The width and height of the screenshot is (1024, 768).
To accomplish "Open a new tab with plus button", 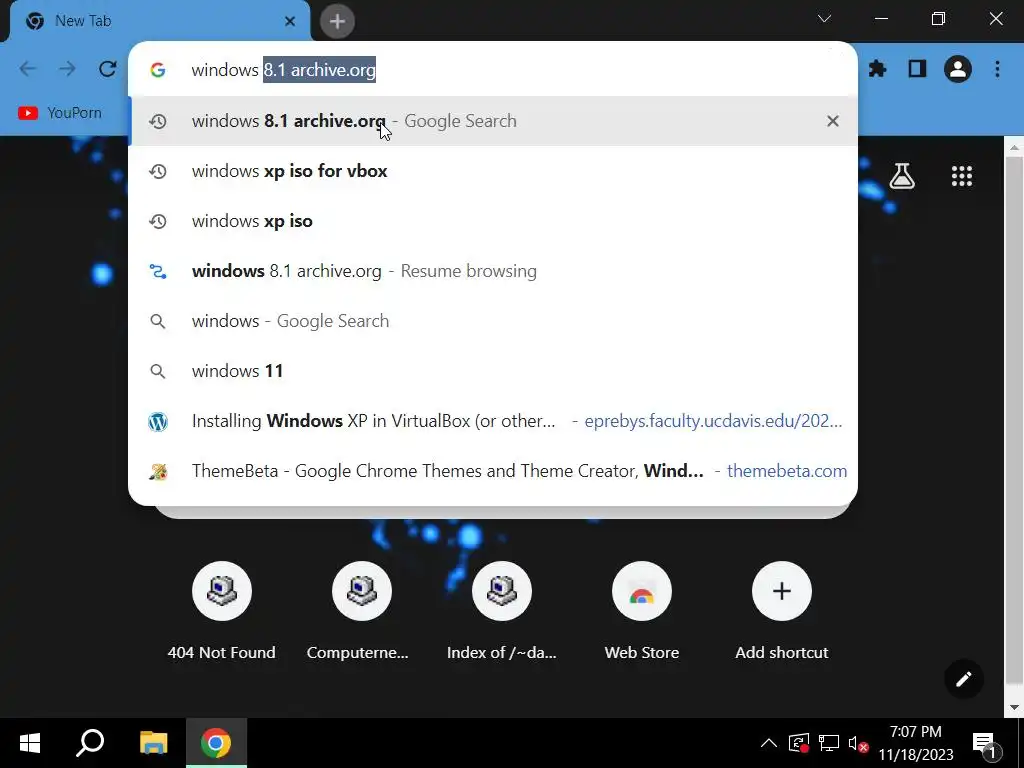I will coord(337,21).
